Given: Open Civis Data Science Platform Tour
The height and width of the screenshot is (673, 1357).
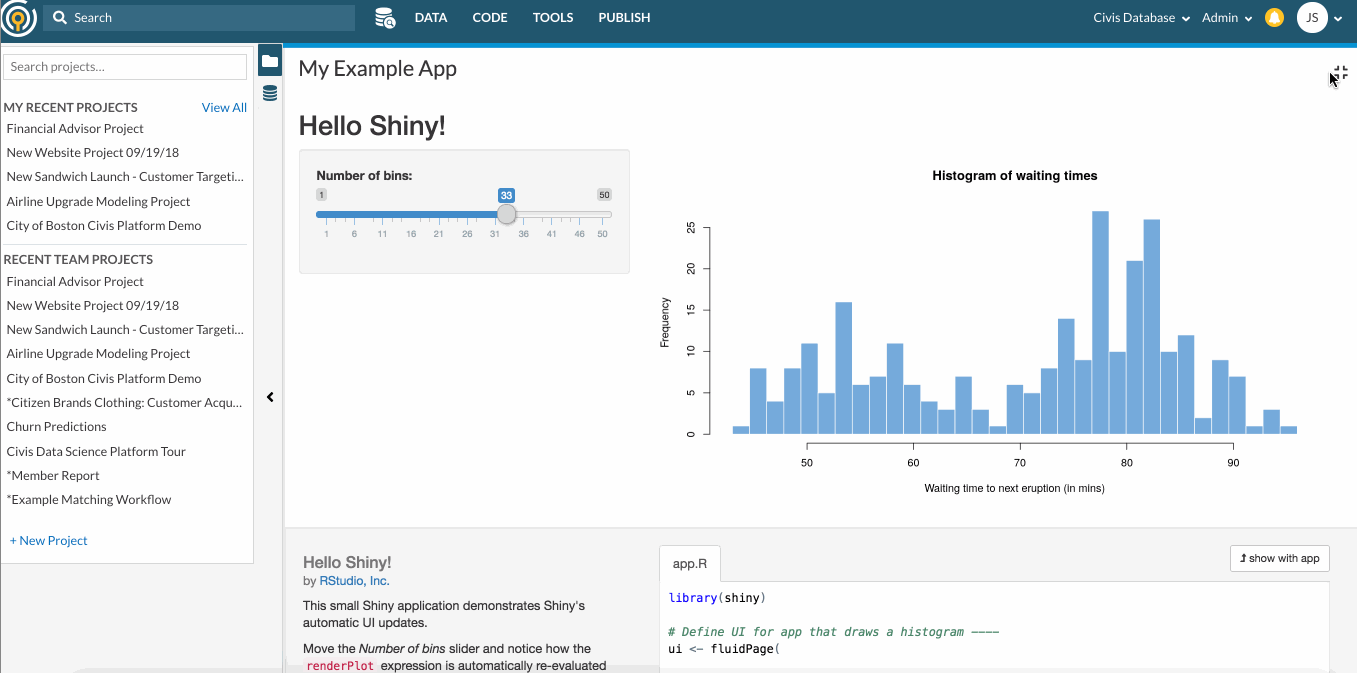Looking at the screenshot, I should [96, 452].
